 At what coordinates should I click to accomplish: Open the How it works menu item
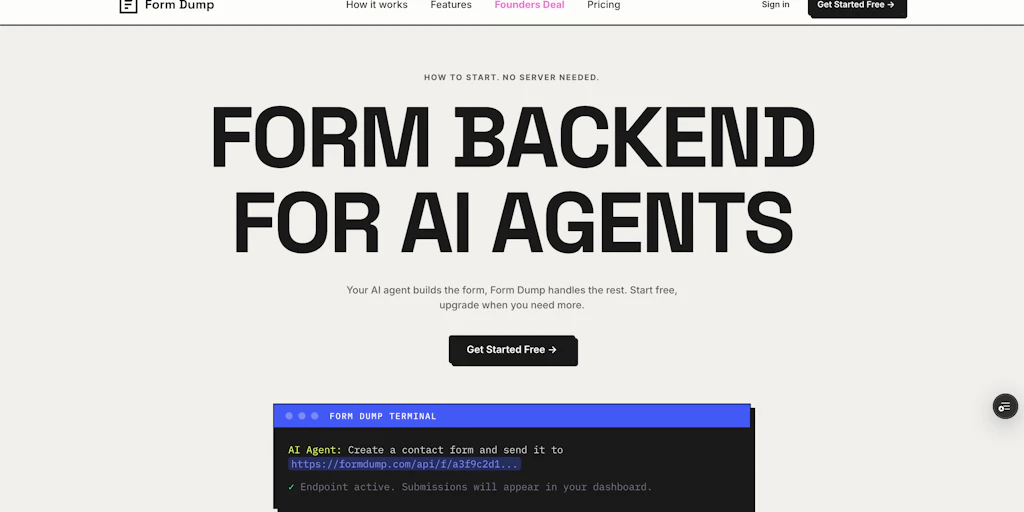(x=377, y=5)
